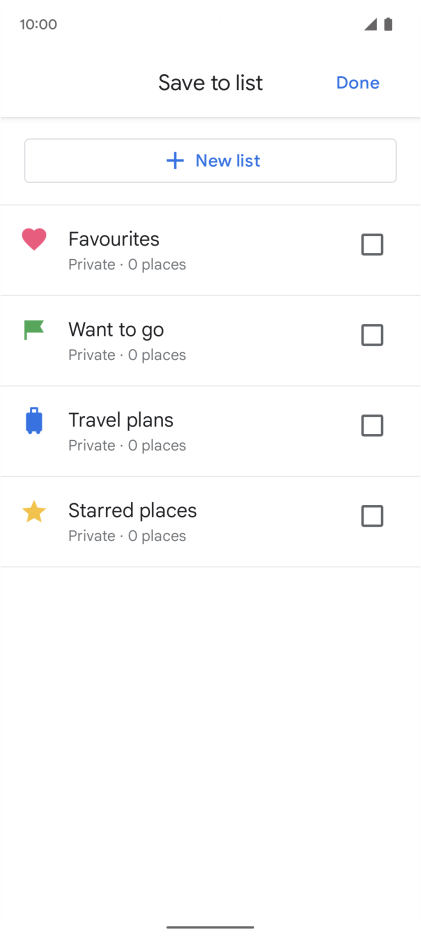Click the Done button

[x=358, y=82]
